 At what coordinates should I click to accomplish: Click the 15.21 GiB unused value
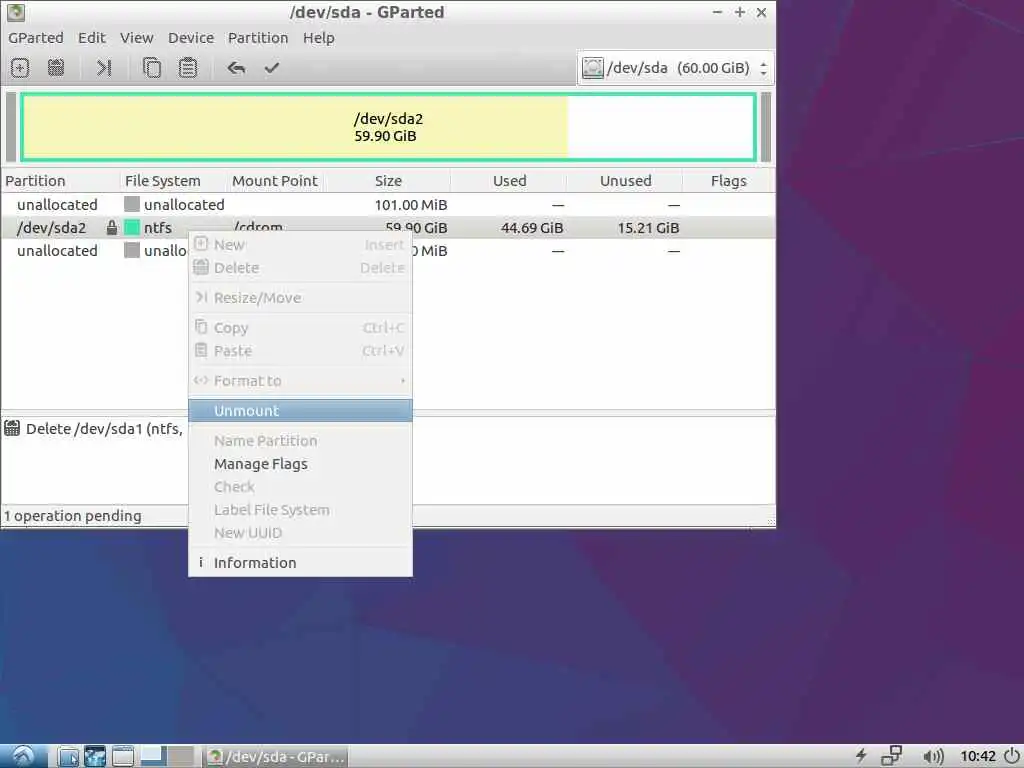coord(648,228)
